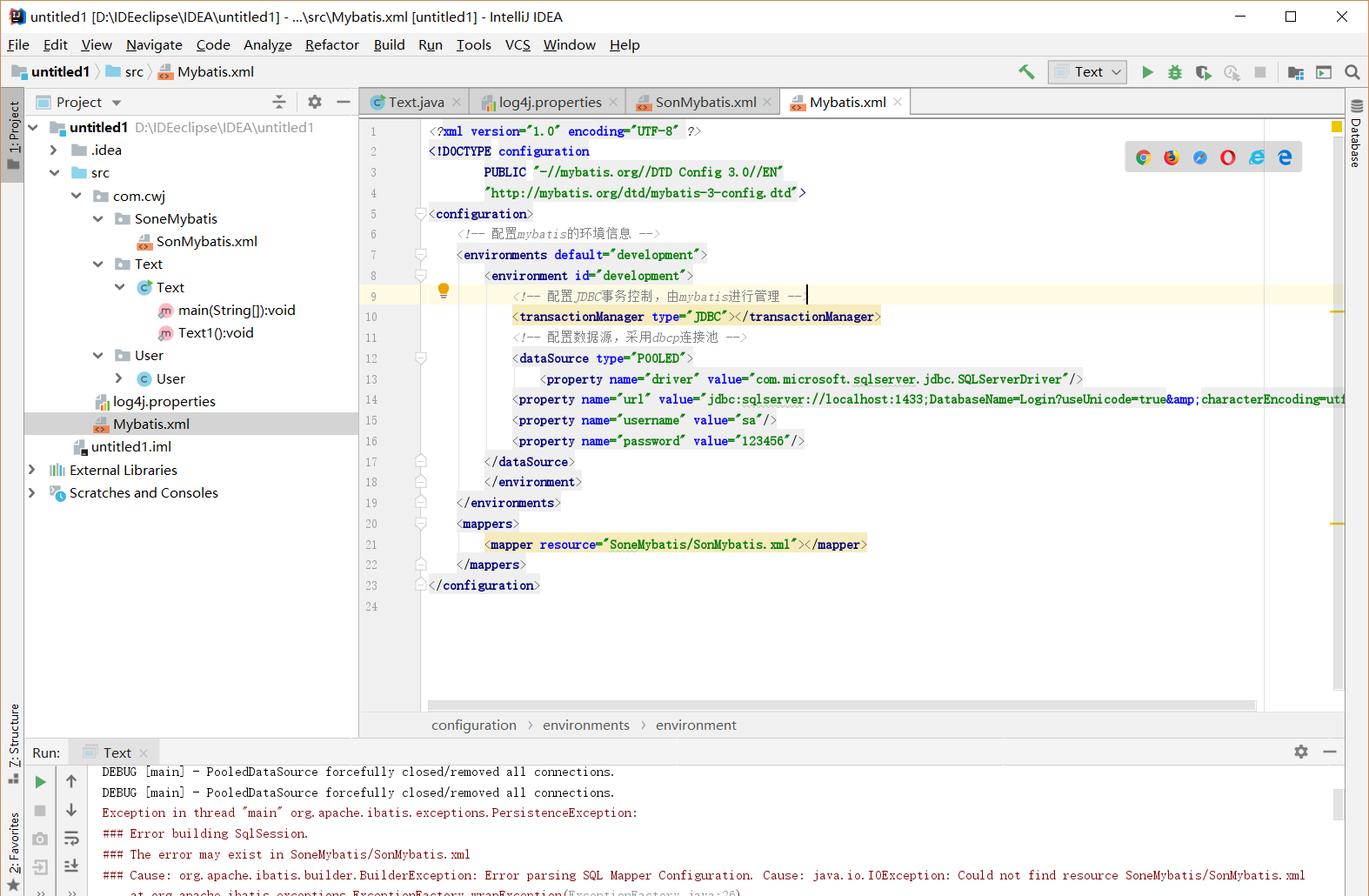Run the Text configuration with green play
1369x896 pixels.
coord(1147,72)
